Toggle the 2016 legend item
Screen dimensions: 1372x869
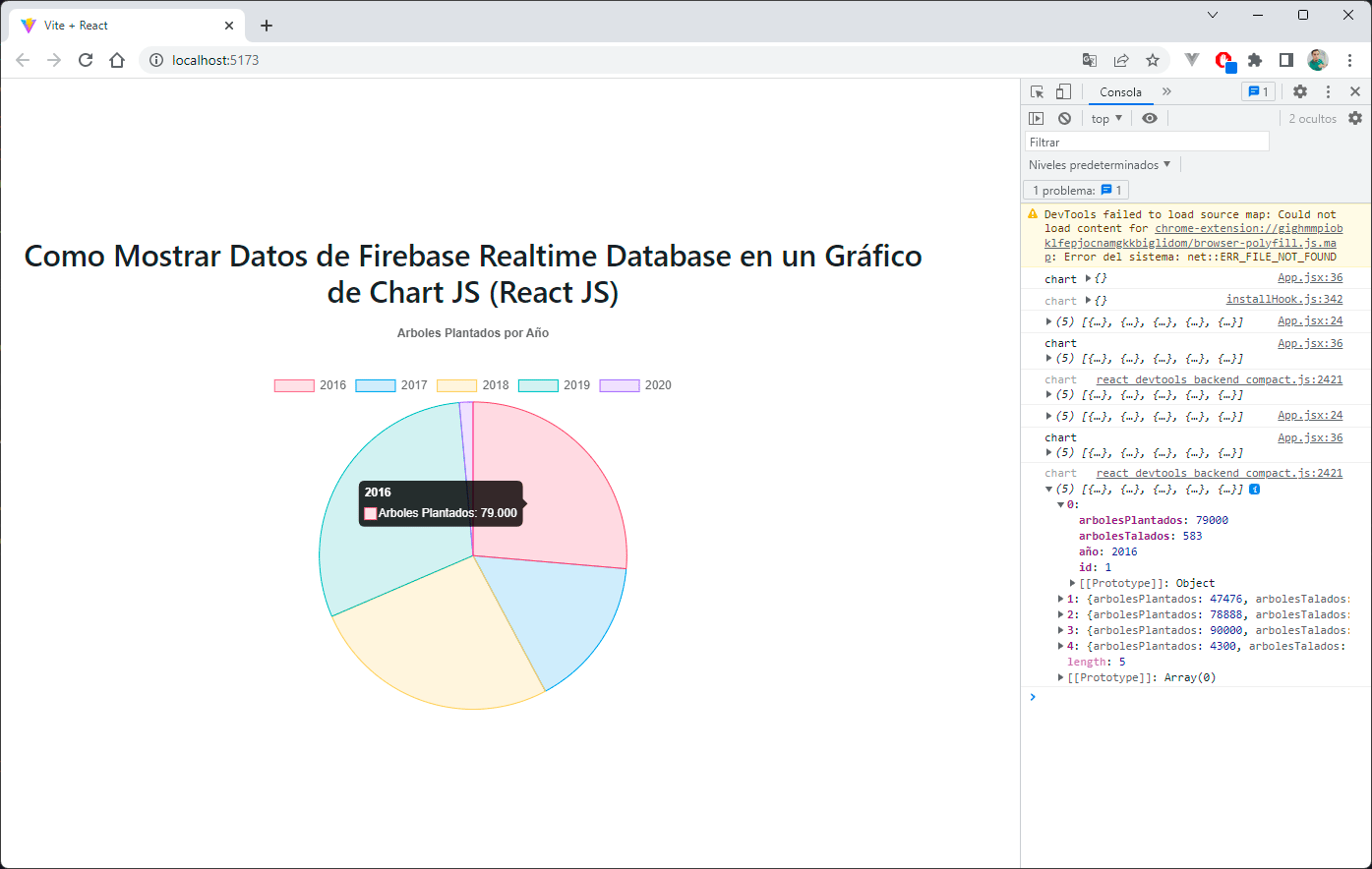pyautogui.click(x=310, y=385)
